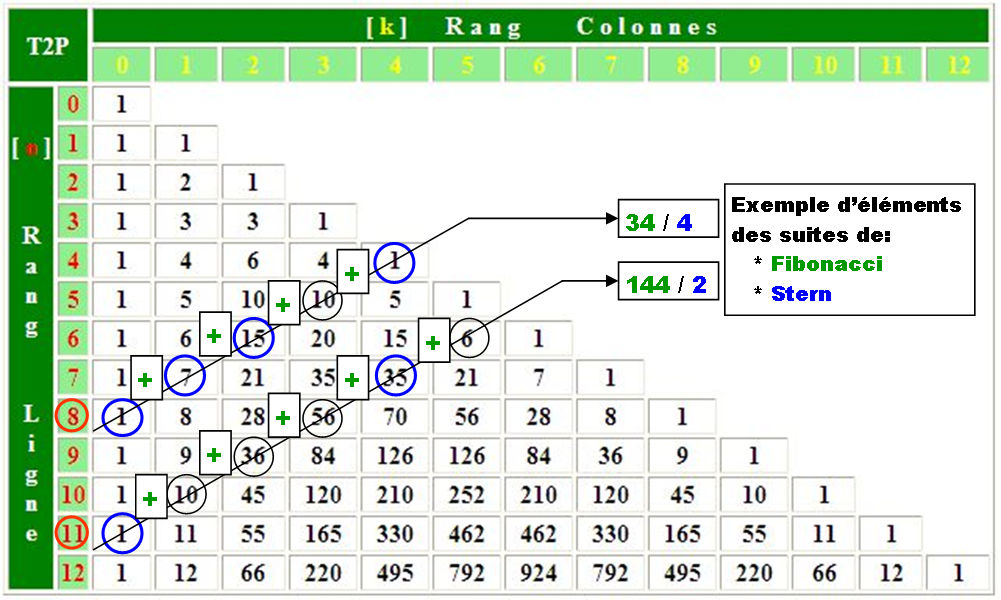Click 120 in column 7 of row 10

click(610, 494)
